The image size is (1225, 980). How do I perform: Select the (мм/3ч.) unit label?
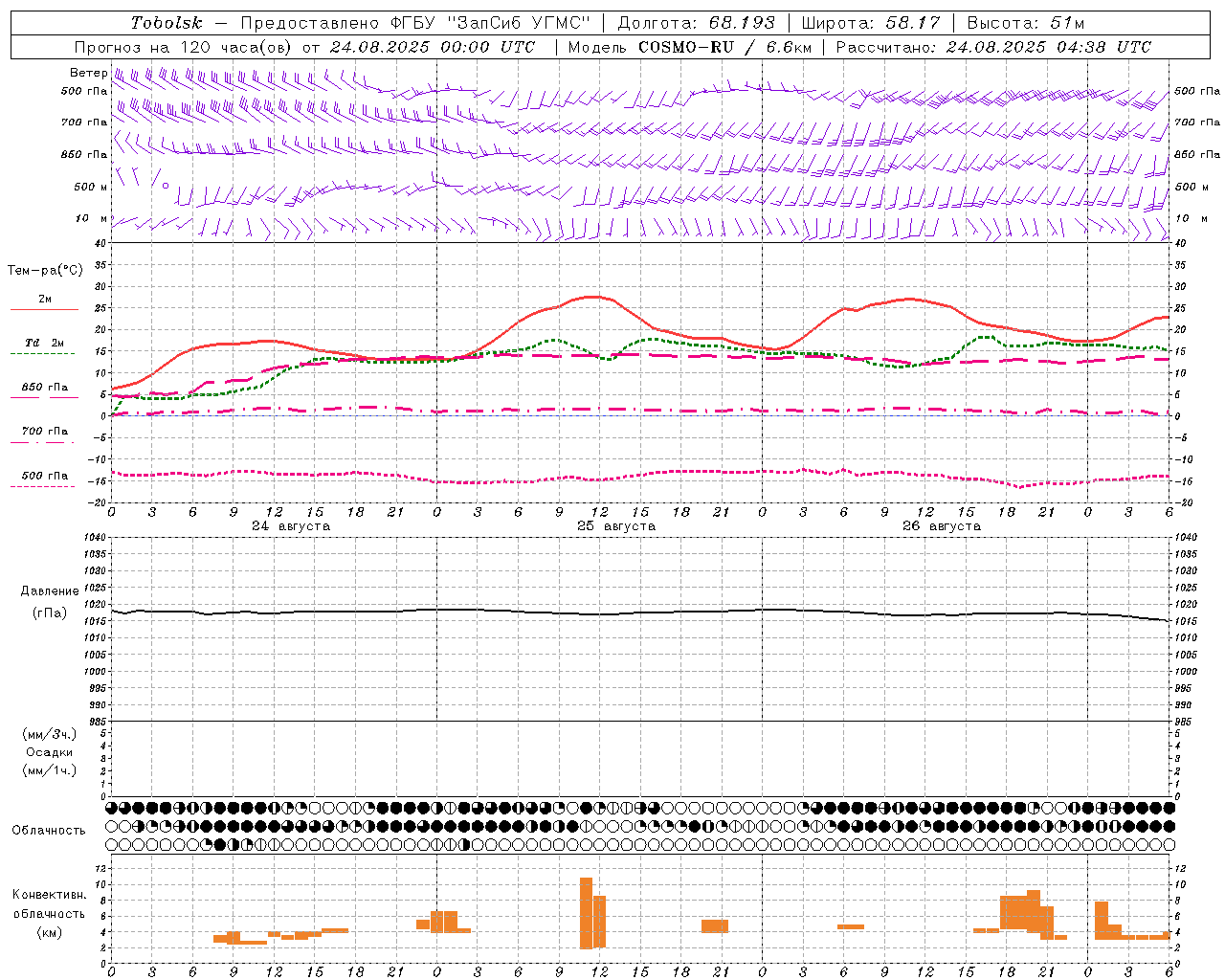(x=50, y=734)
